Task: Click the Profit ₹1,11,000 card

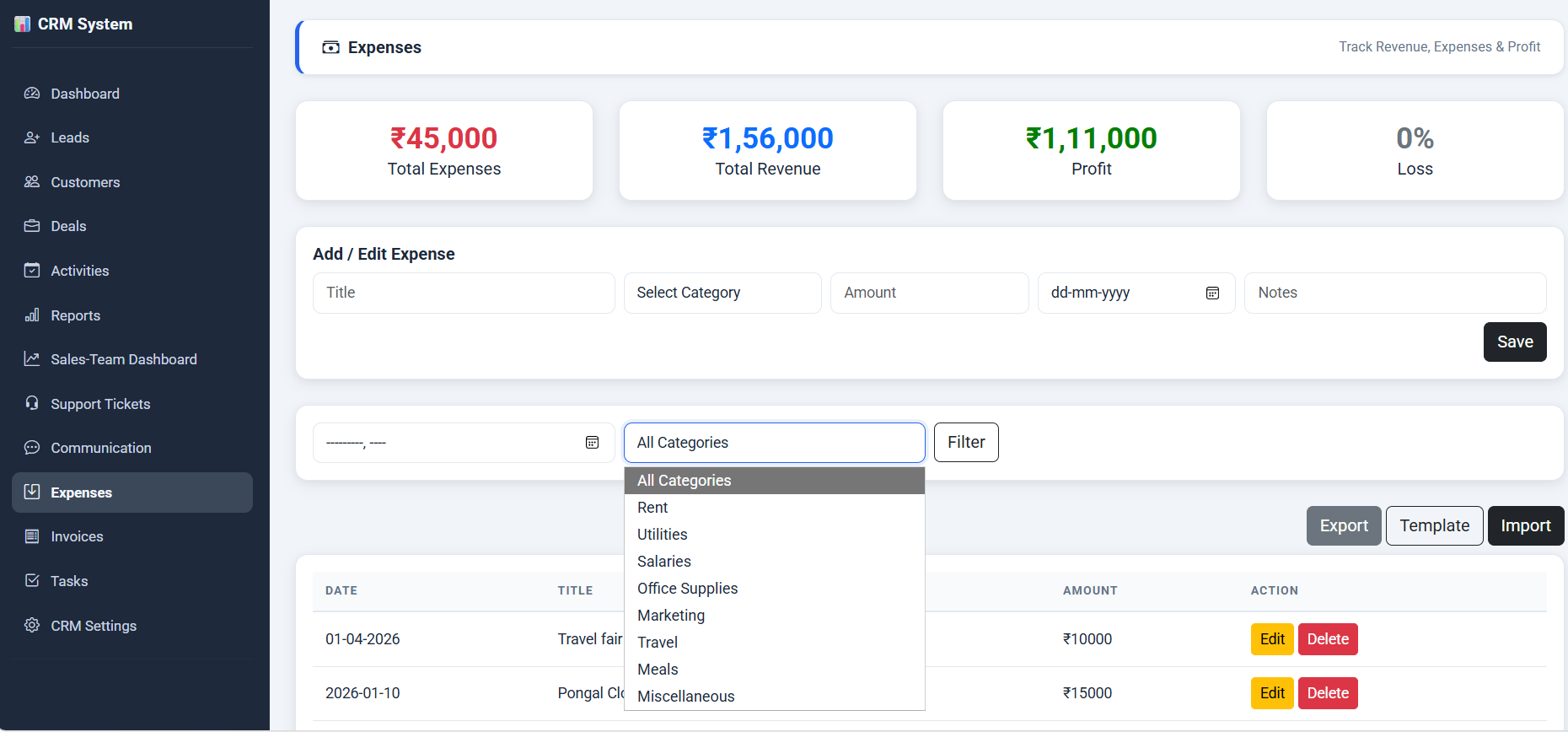Action: pyautogui.click(x=1092, y=151)
